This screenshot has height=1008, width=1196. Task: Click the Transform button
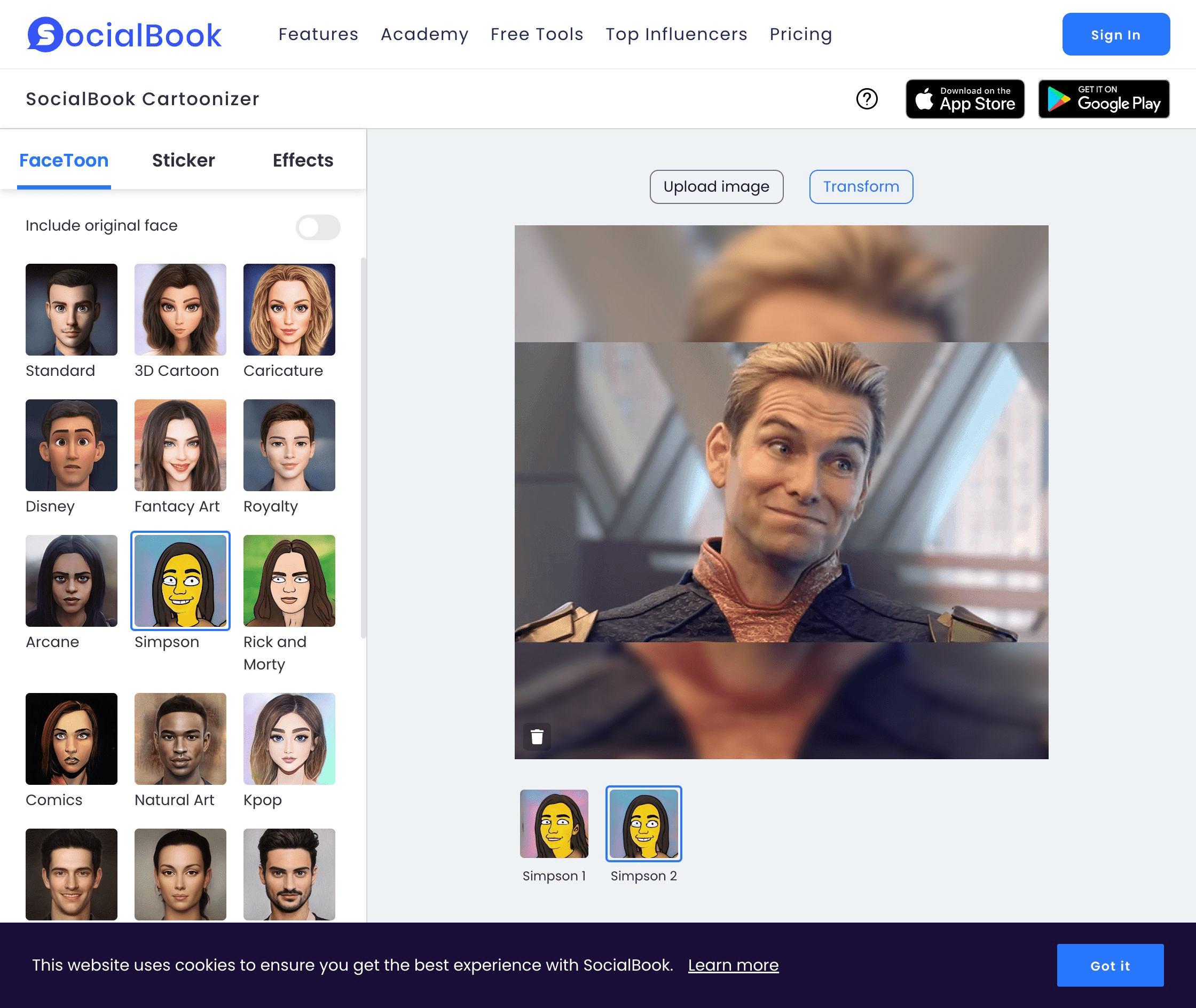click(x=861, y=187)
